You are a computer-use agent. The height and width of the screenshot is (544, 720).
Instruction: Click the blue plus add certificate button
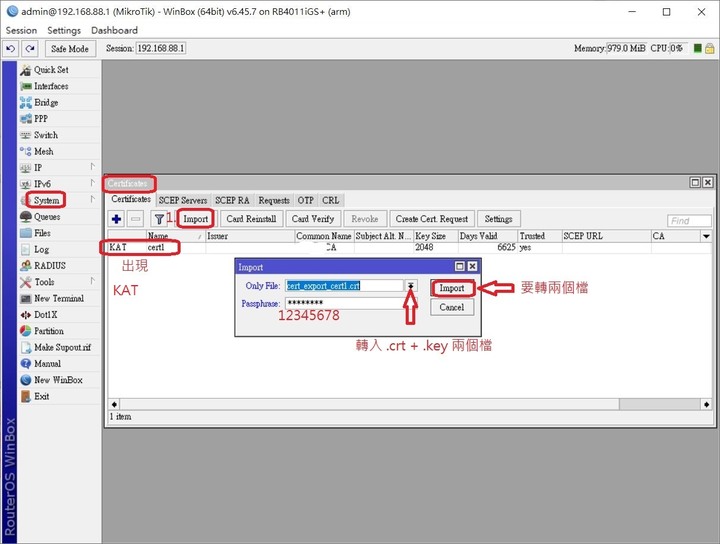click(117, 219)
